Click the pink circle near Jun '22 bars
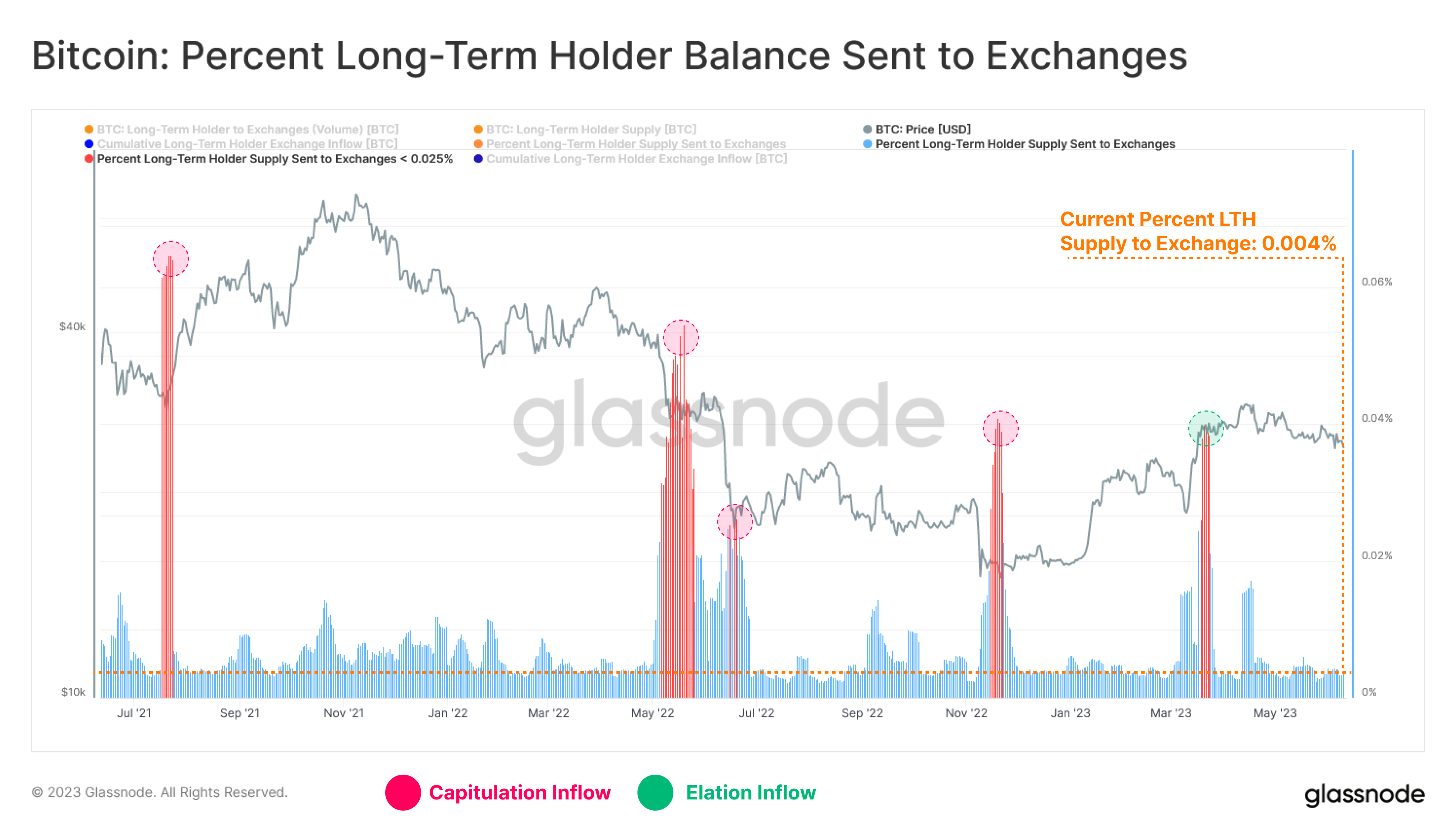 click(734, 522)
